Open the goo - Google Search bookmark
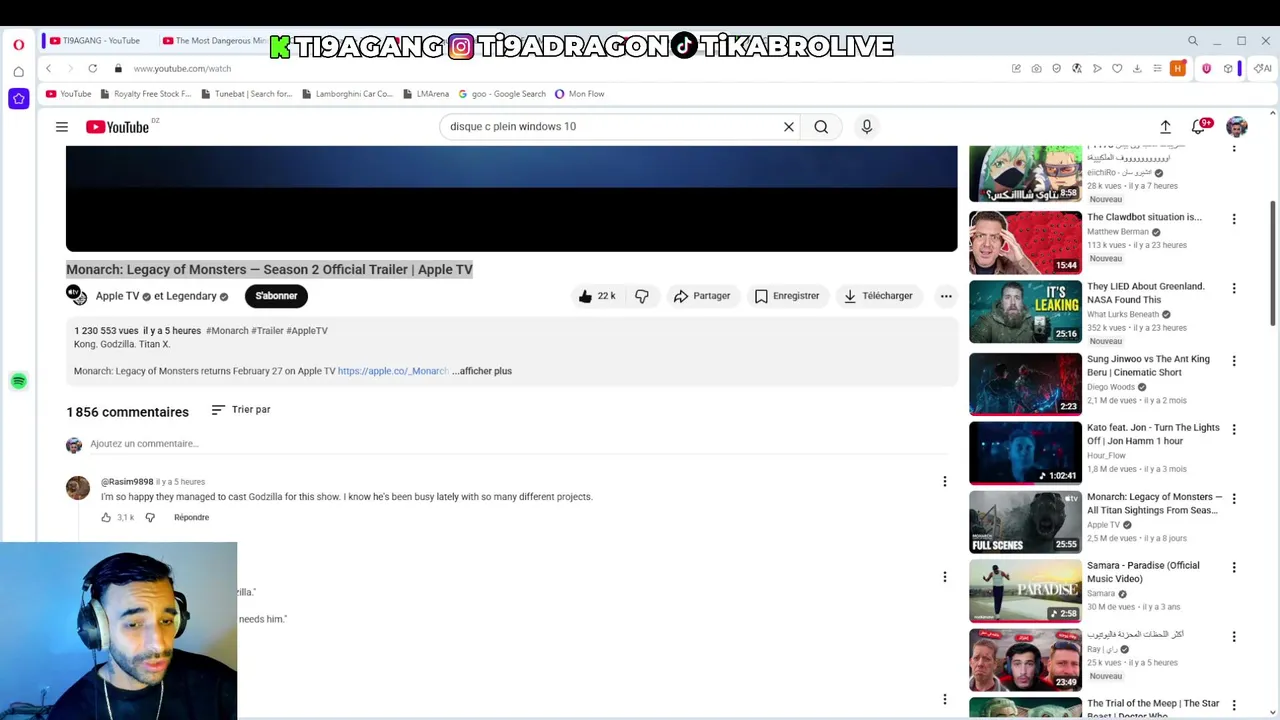Screen dimensions: 1280x720 (x=502, y=94)
